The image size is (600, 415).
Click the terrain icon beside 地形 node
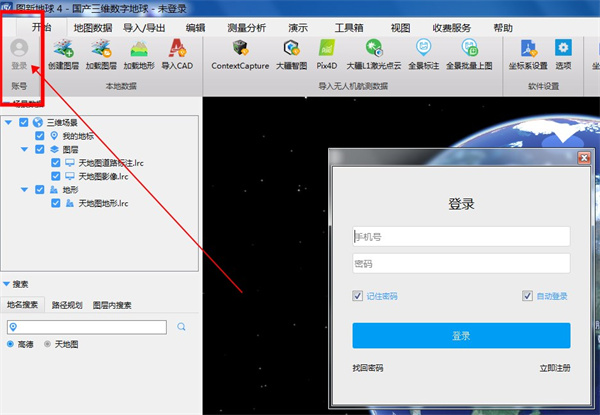pyautogui.click(x=54, y=190)
